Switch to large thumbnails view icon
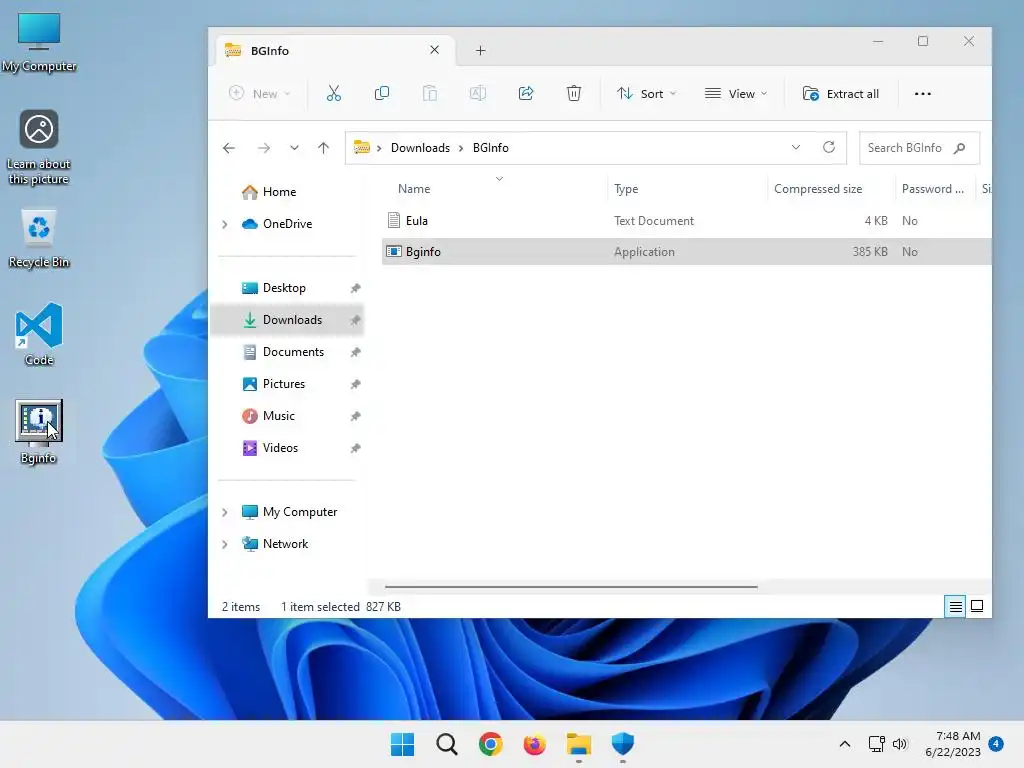 977,606
